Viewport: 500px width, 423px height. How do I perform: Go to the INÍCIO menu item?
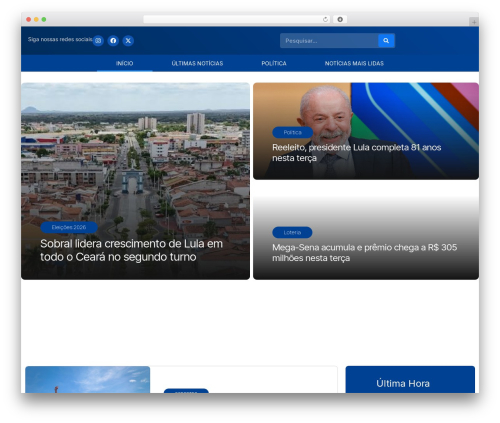click(125, 63)
